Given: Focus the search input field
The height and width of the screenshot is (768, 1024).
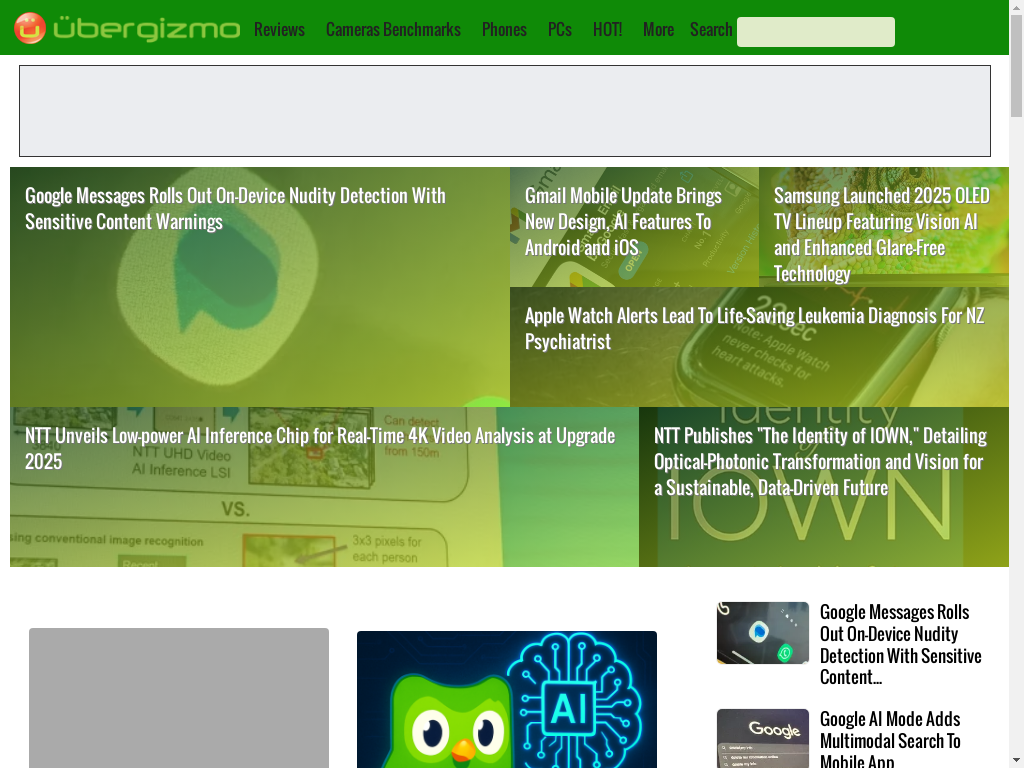Looking at the screenshot, I should pos(816,32).
